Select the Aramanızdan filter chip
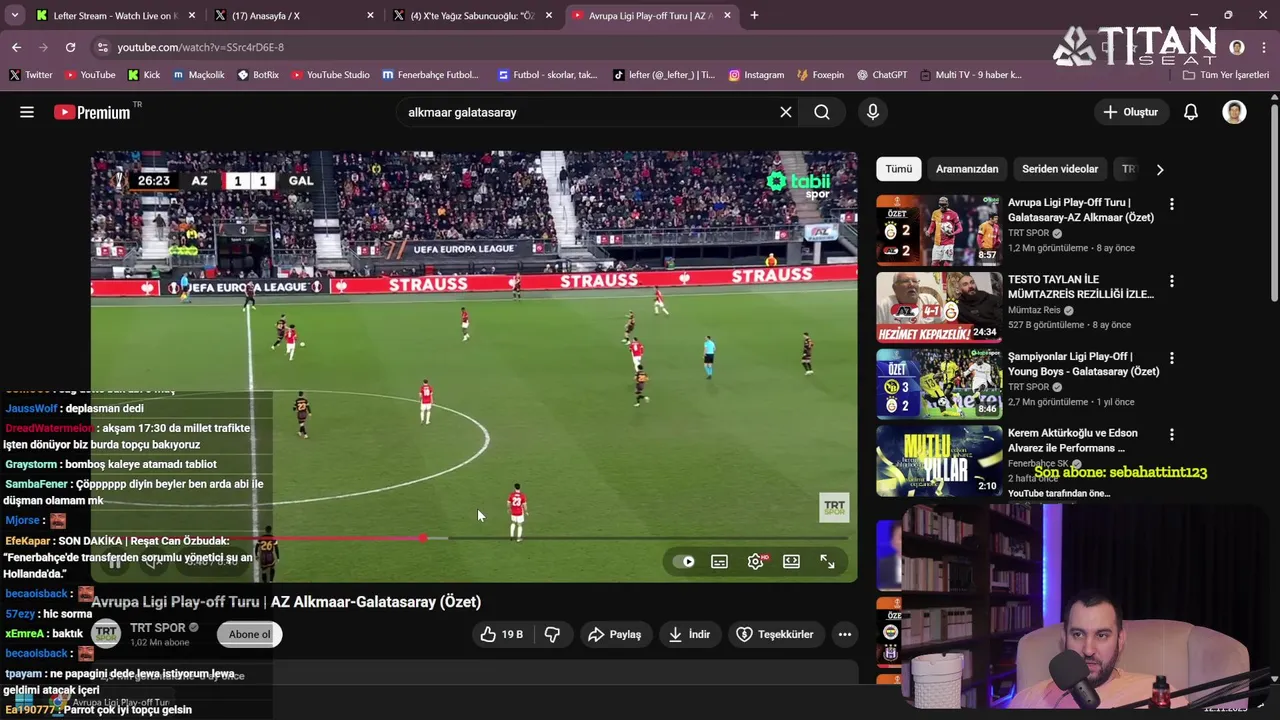The height and width of the screenshot is (720, 1280). coord(967,169)
